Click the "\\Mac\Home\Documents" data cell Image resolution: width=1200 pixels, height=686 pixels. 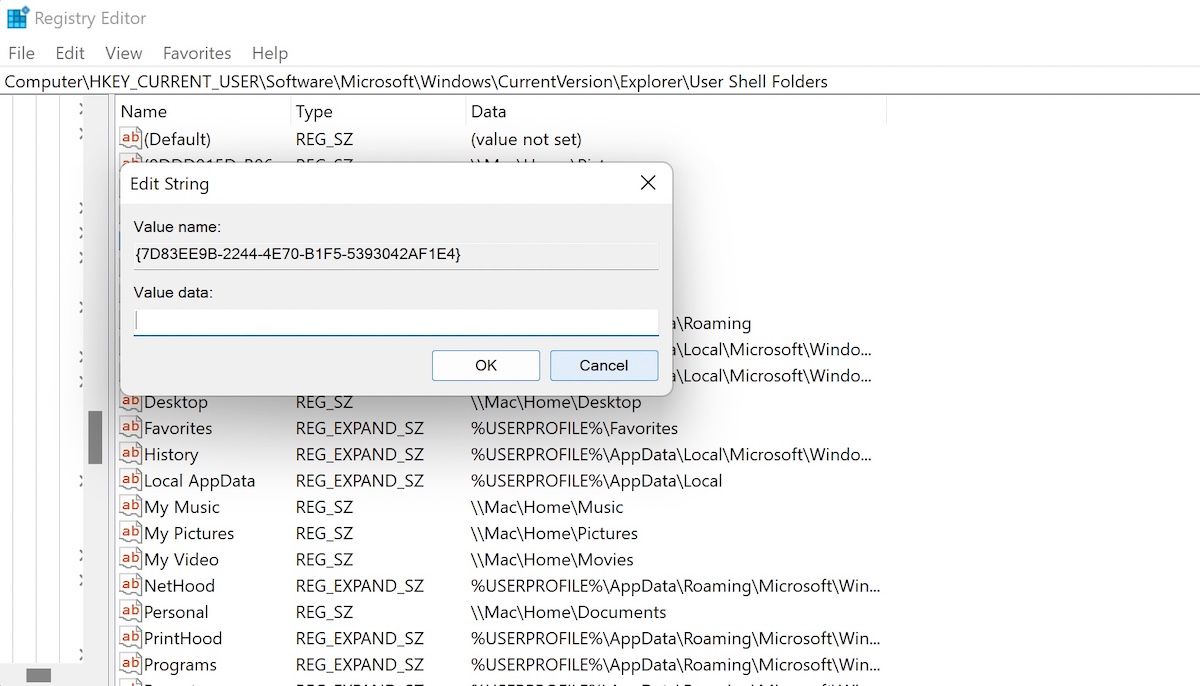[568, 612]
